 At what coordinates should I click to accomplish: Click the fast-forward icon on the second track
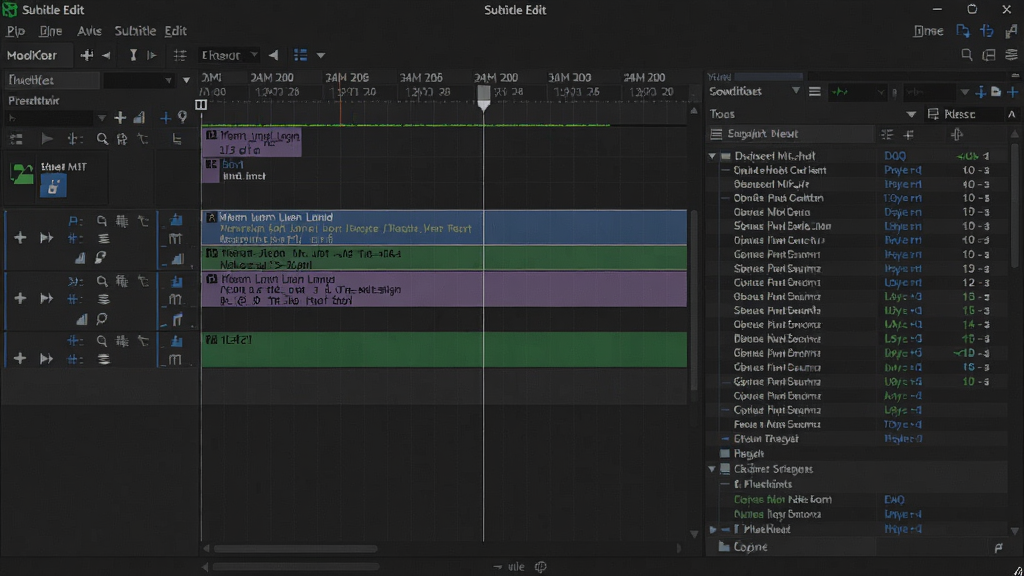(46, 298)
